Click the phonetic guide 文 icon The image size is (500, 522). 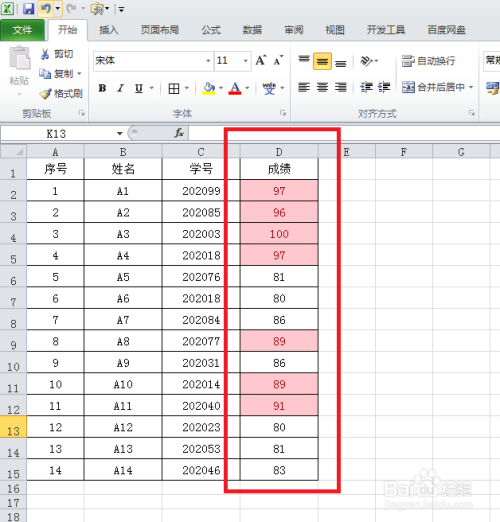point(269,88)
